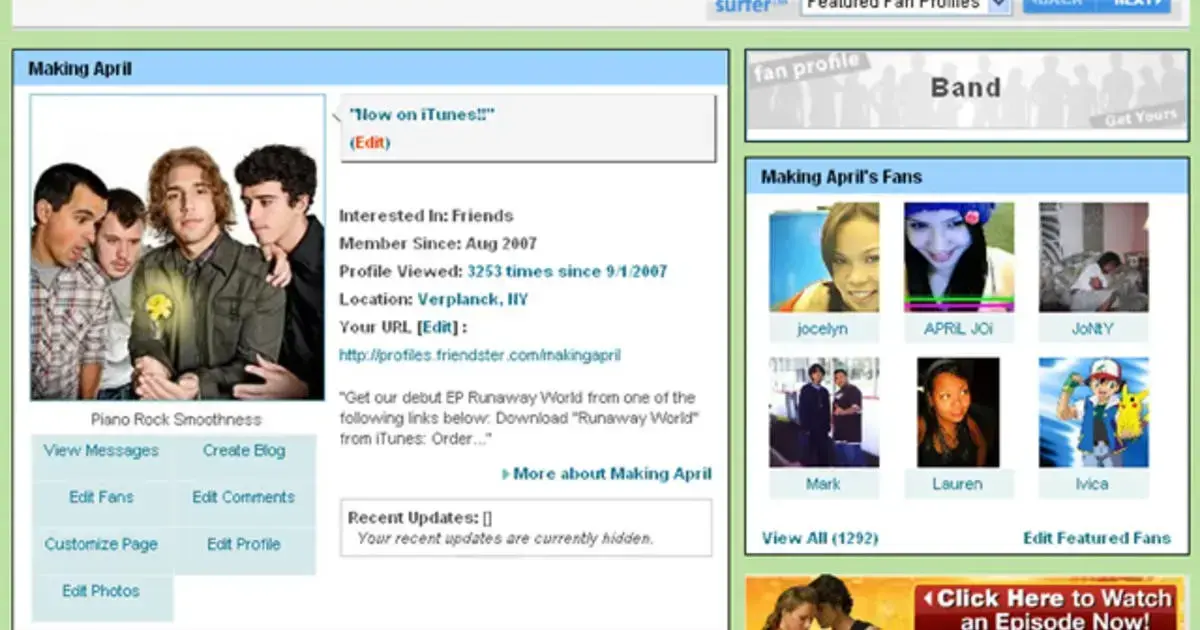Open the profiles.friendster.com/makingapril URL
This screenshot has width=1200, height=630.
(480, 355)
